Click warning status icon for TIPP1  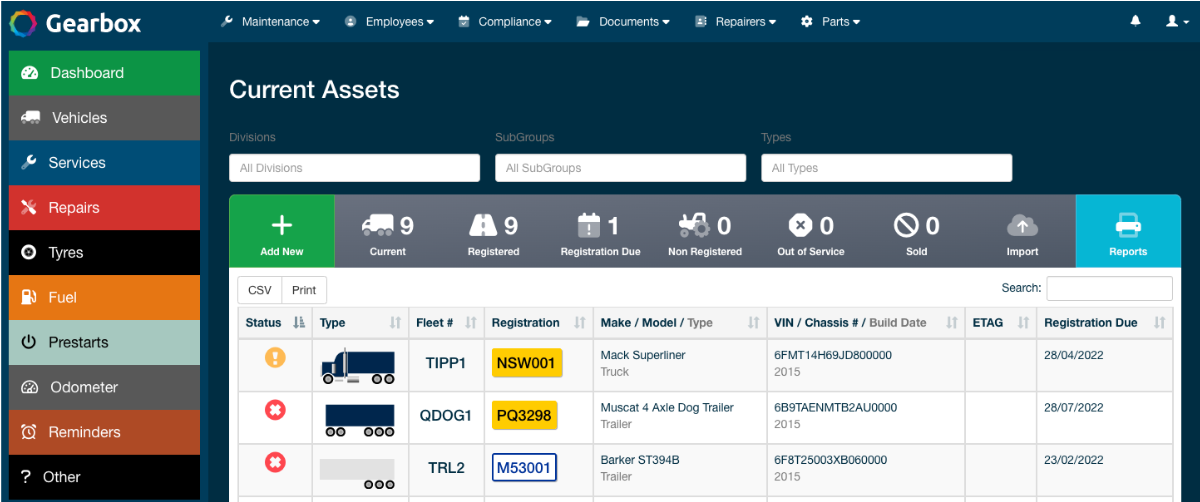tap(275, 358)
